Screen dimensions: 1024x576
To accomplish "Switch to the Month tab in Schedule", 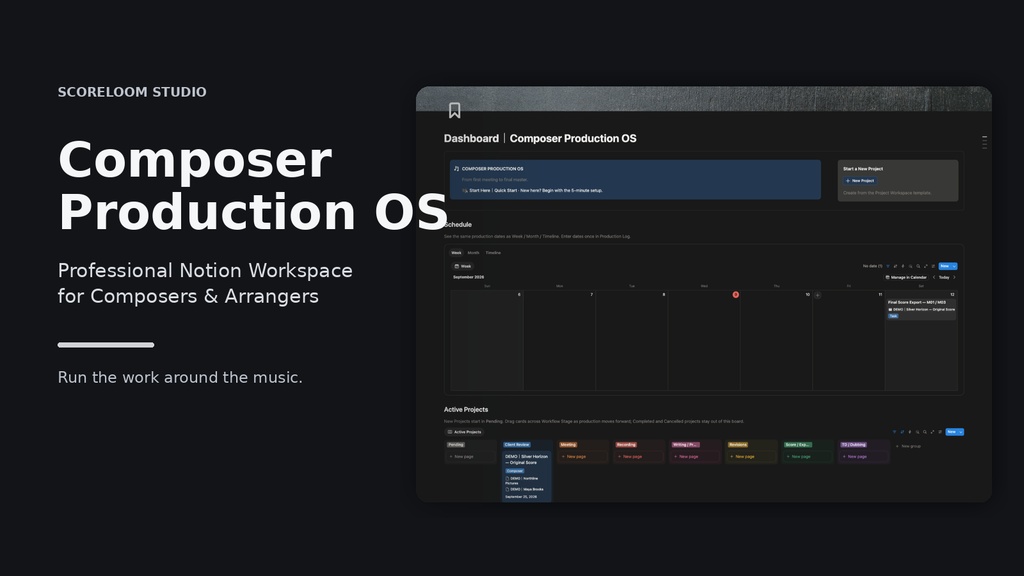I will click(473, 253).
